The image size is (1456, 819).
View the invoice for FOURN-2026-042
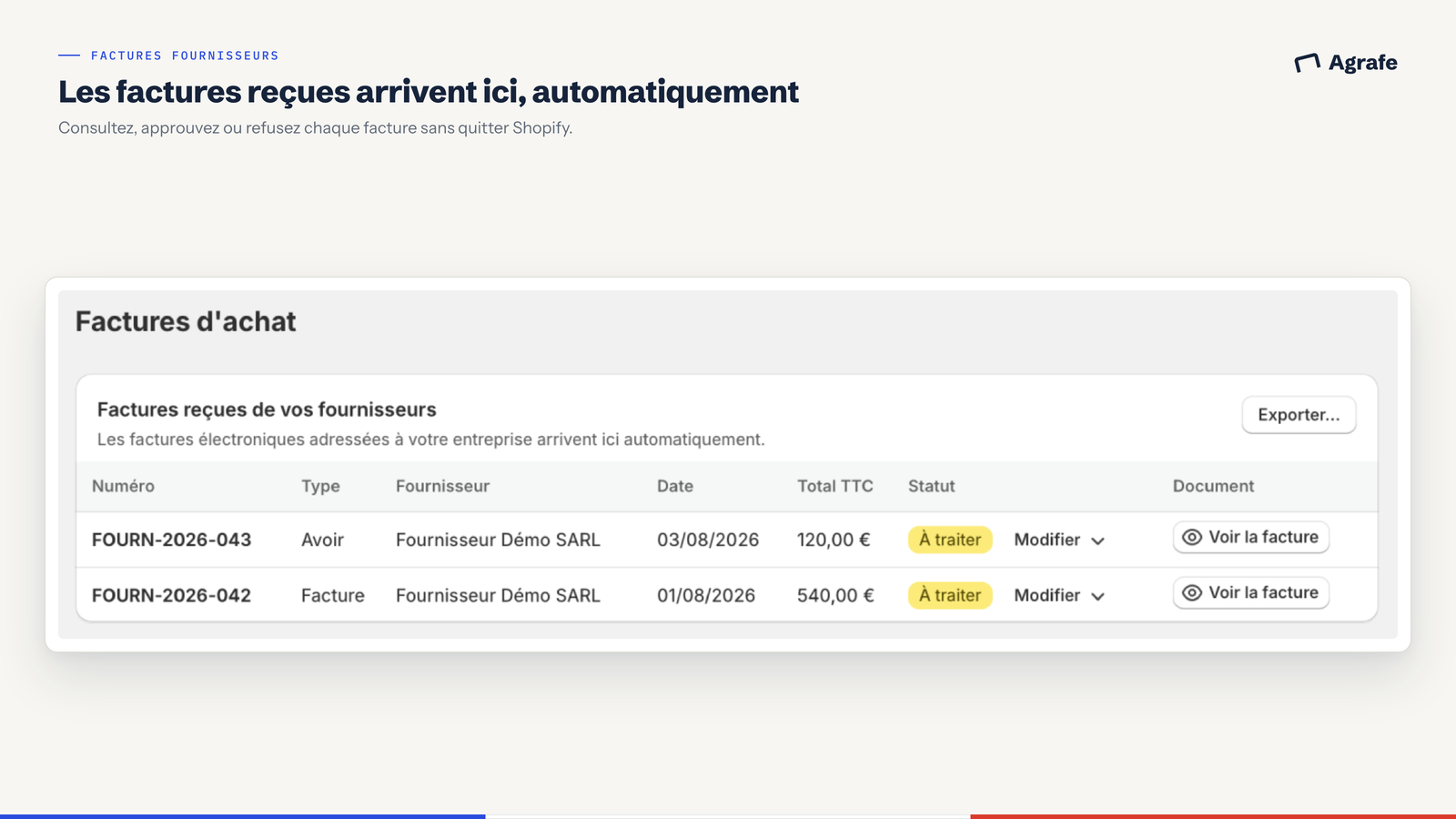coord(1251,593)
